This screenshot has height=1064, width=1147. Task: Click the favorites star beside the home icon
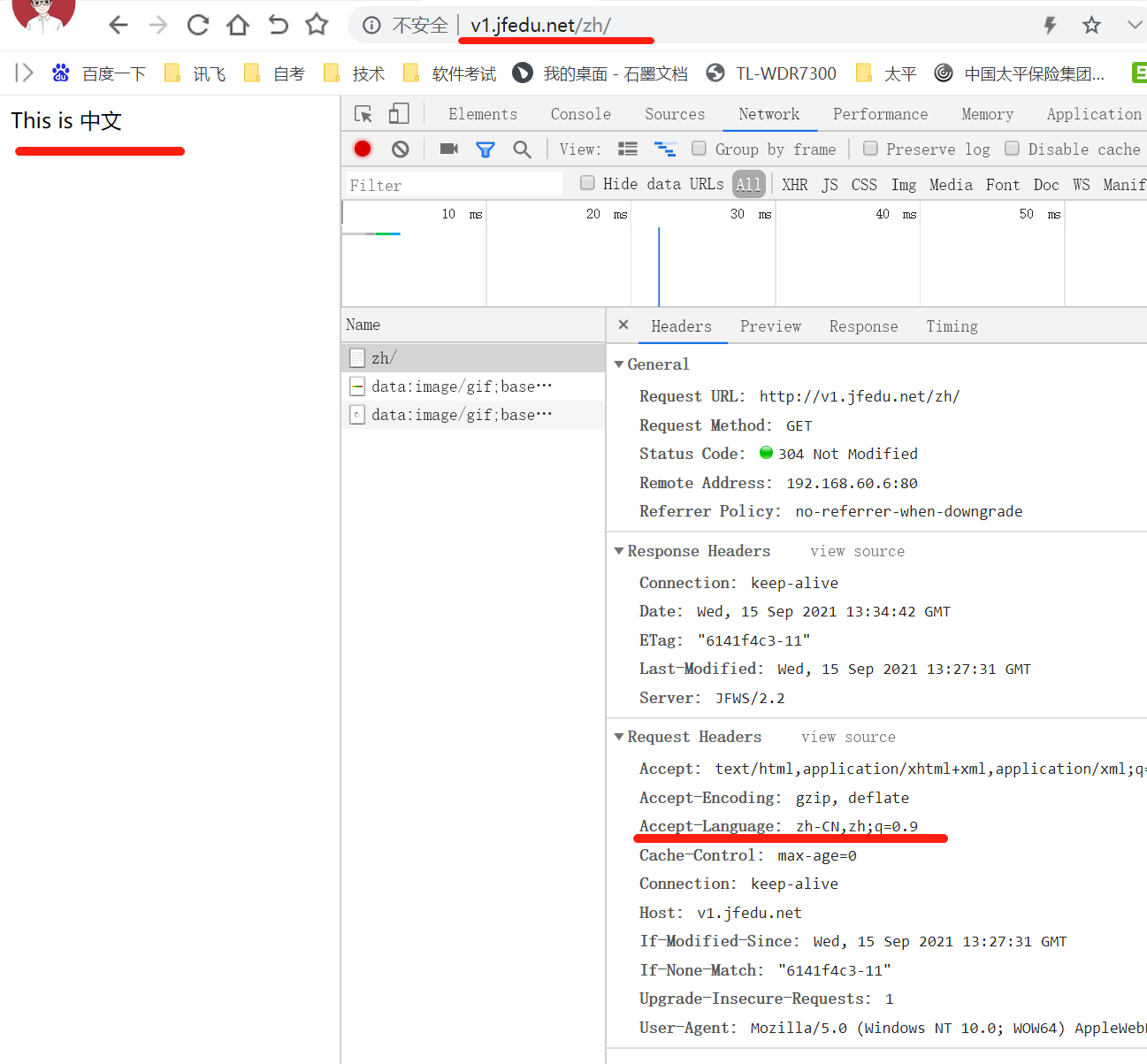pos(317,25)
